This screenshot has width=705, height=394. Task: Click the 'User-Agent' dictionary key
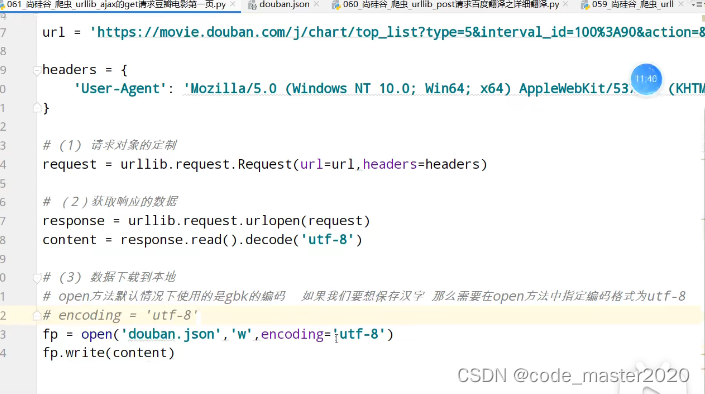point(120,89)
